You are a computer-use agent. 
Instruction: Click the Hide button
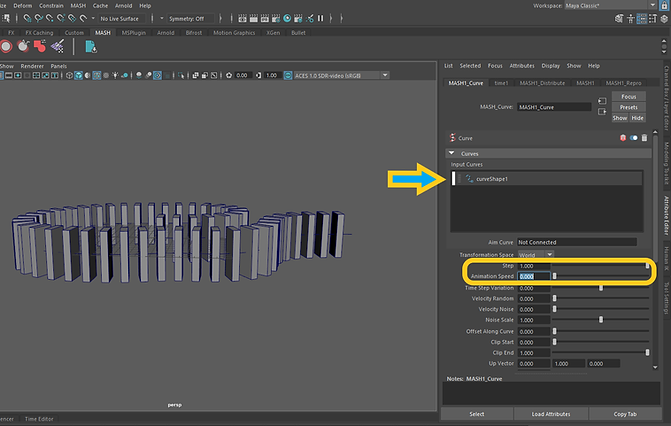click(x=637, y=118)
